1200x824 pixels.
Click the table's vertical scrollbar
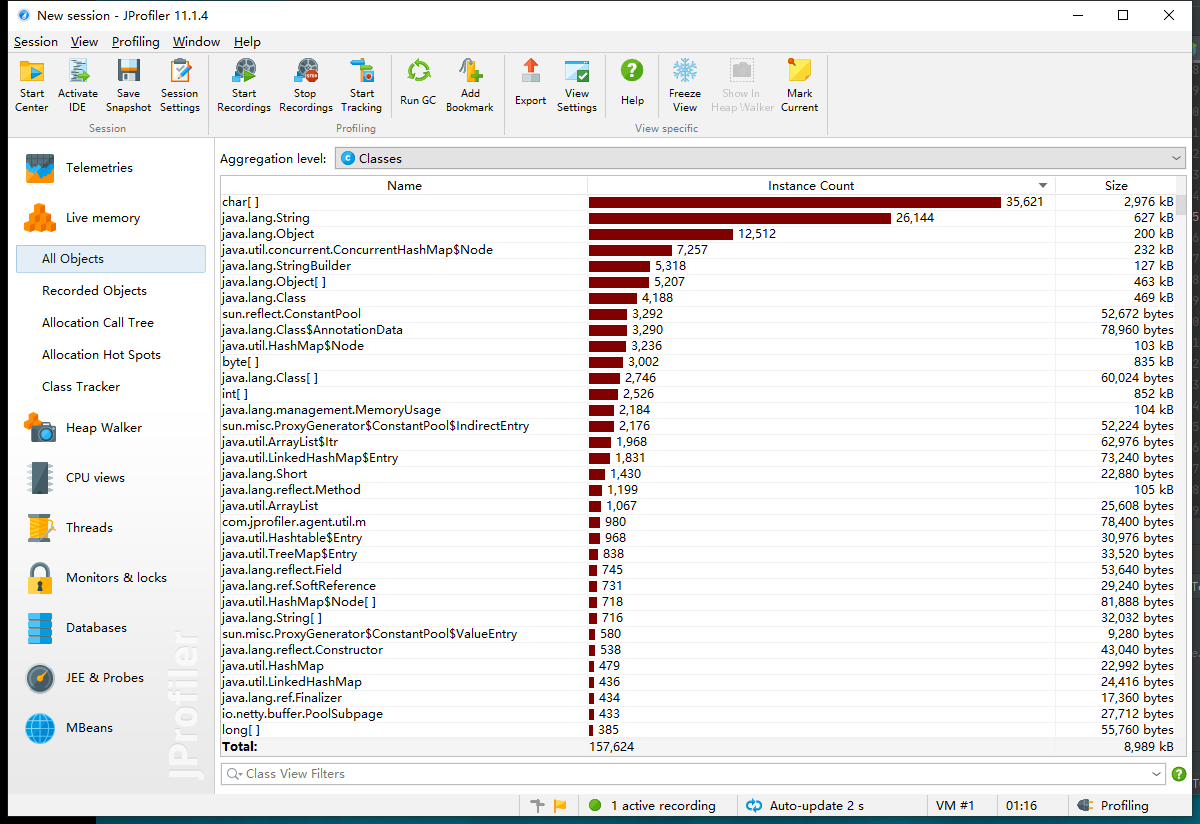coord(1181,466)
